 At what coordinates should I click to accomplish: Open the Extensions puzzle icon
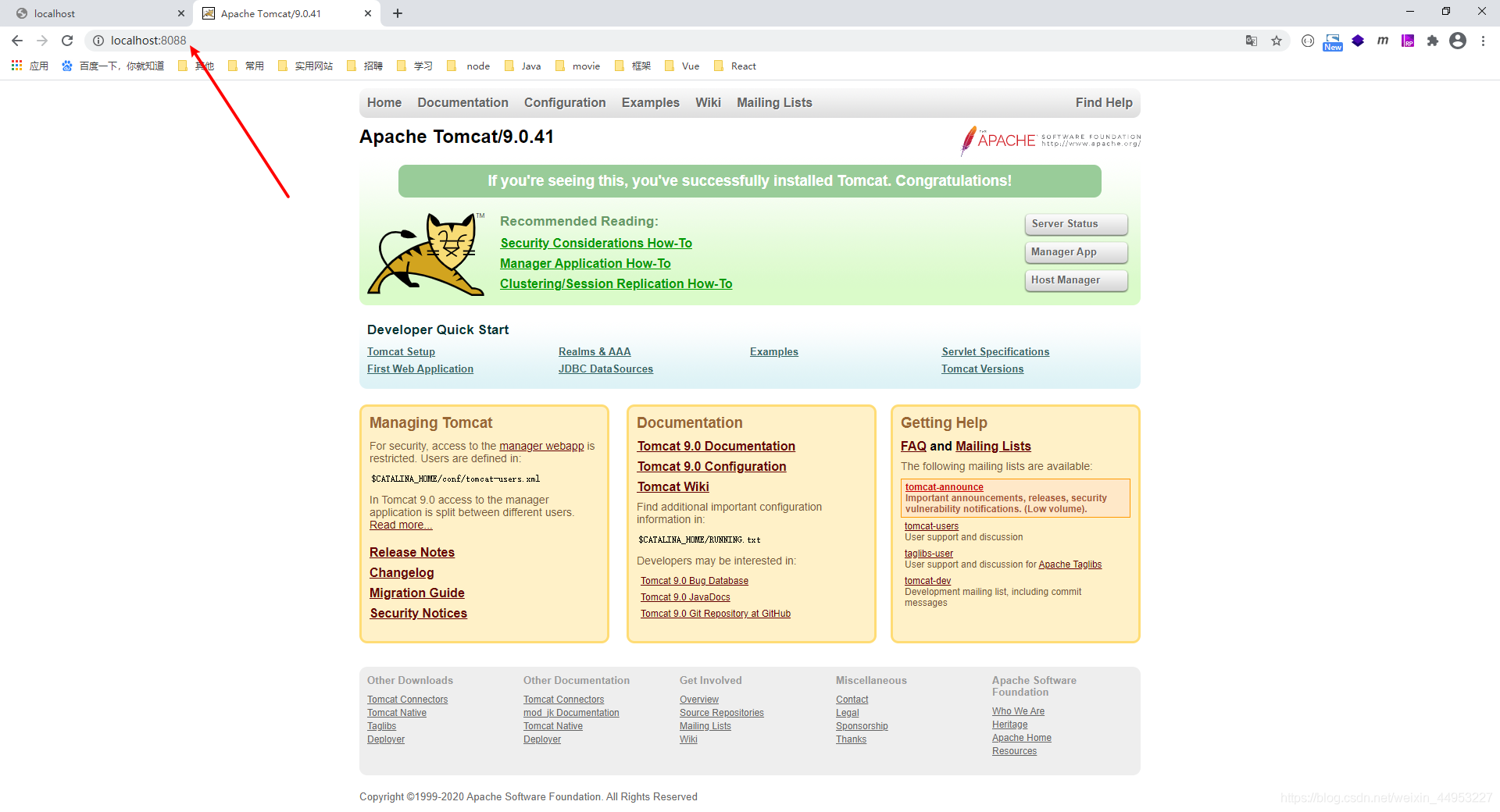1433,41
